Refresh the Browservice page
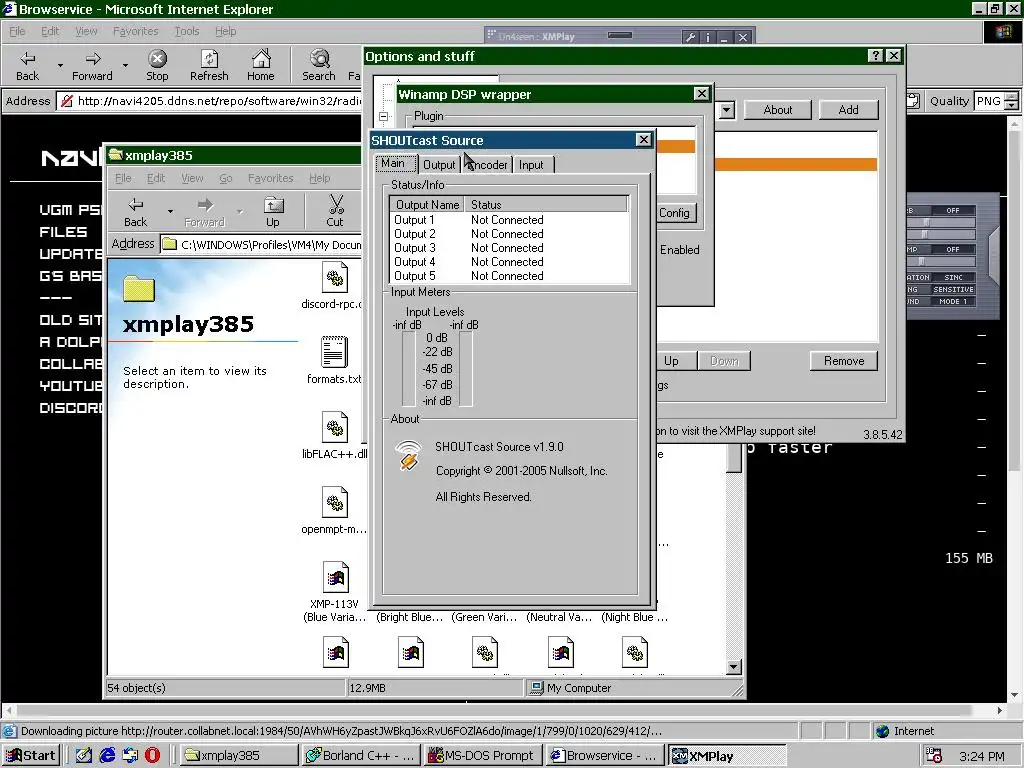The width and height of the screenshot is (1024, 768). click(209, 65)
